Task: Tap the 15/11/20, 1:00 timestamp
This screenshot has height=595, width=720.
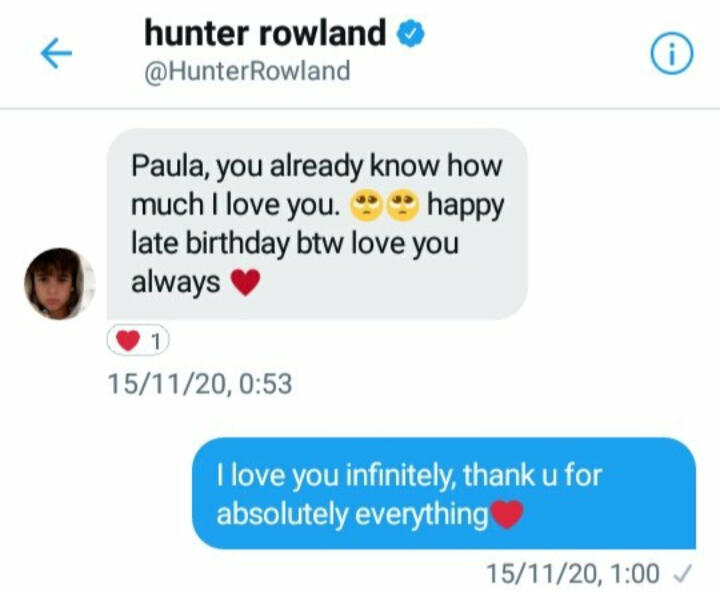Action: click(573, 573)
